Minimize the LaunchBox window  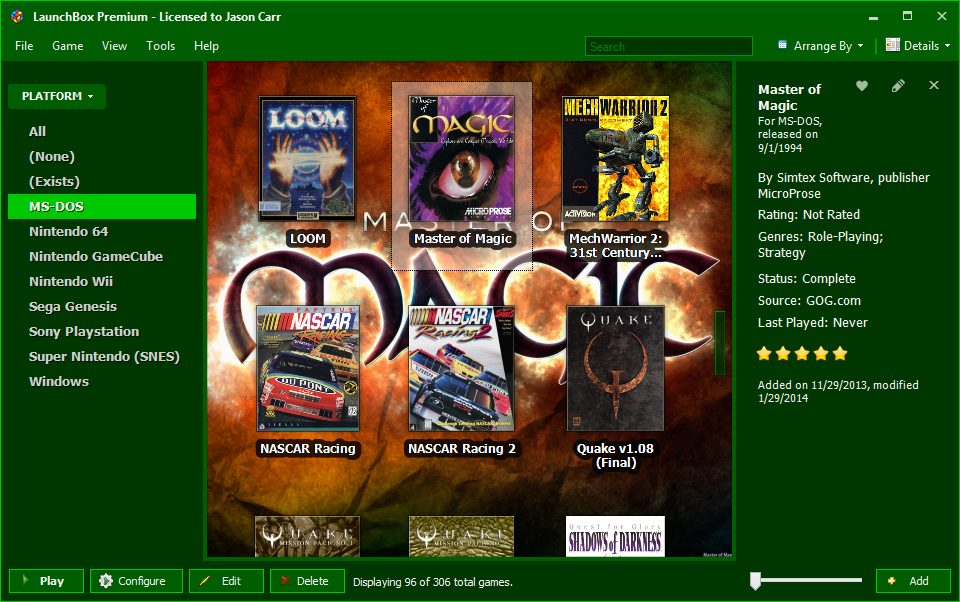[x=873, y=17]
